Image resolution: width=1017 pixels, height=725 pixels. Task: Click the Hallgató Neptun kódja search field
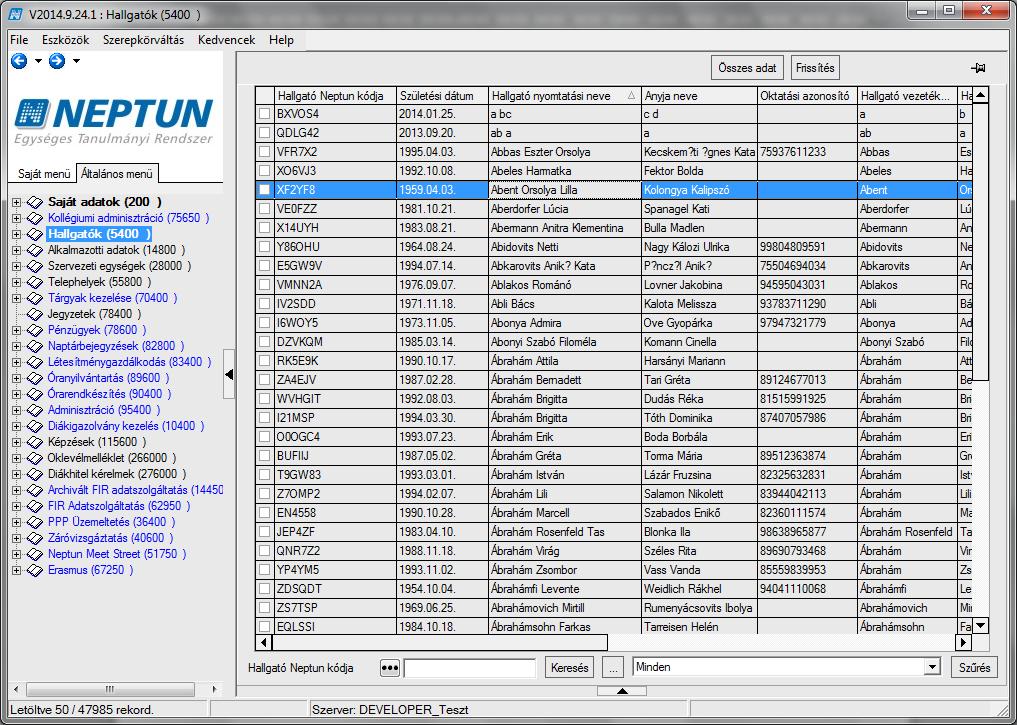(x=470, y=667)
